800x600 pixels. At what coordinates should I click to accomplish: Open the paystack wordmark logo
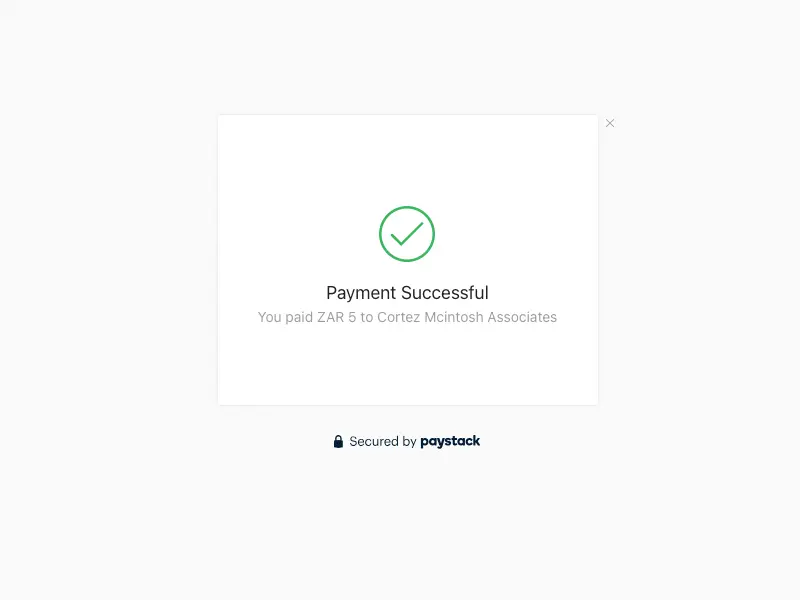pos(450,441)
